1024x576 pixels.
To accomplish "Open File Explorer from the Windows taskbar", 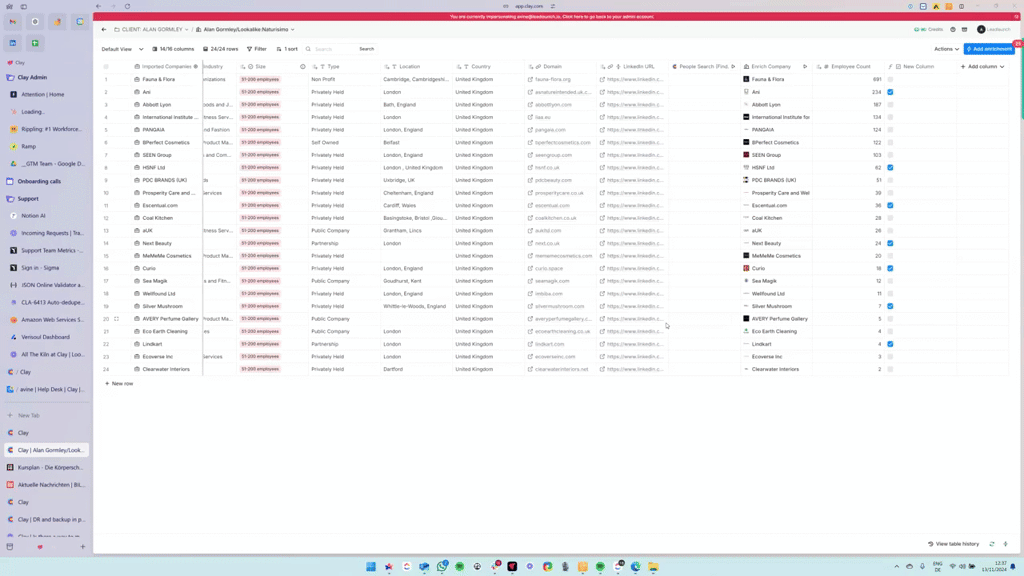I will tap(653, 567).
